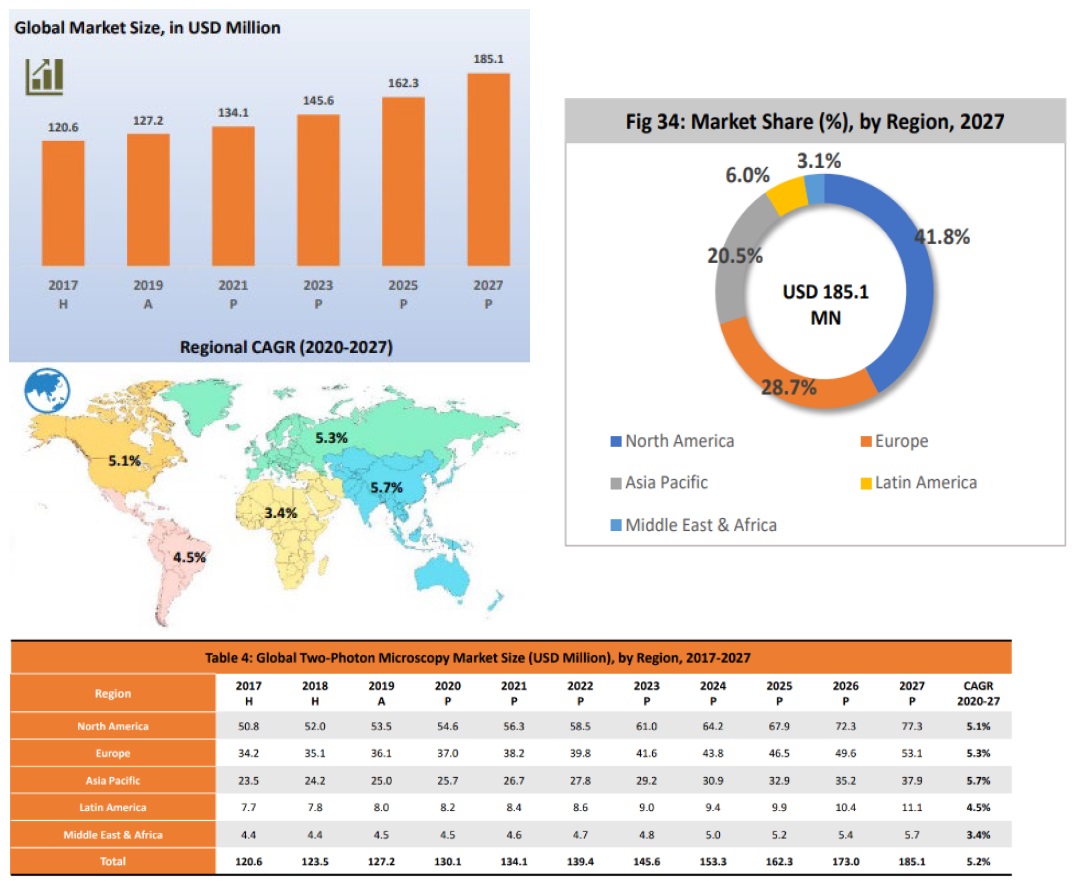The height and width of the screenshot is (881, 1075).
Task: Click the 2027 bar labeled 185.1
Action: click(x=488, y=170)
